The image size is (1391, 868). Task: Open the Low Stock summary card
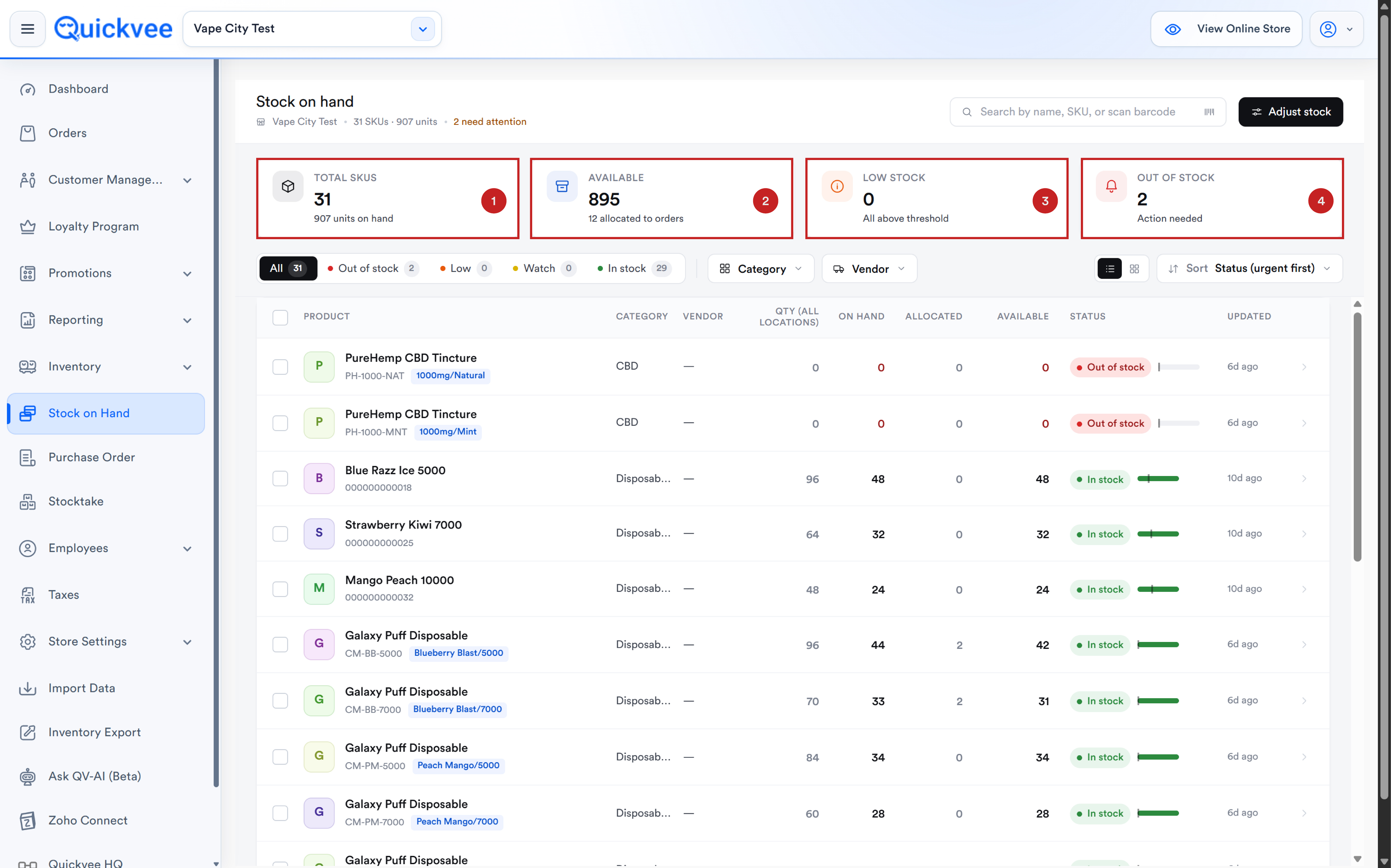[x=937, y=199]
